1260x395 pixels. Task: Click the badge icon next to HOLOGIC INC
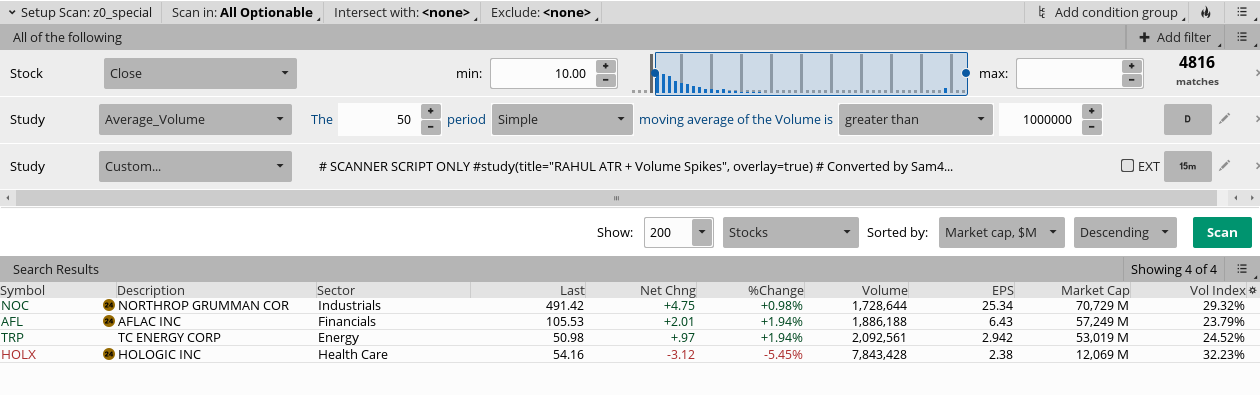[109, 354]
